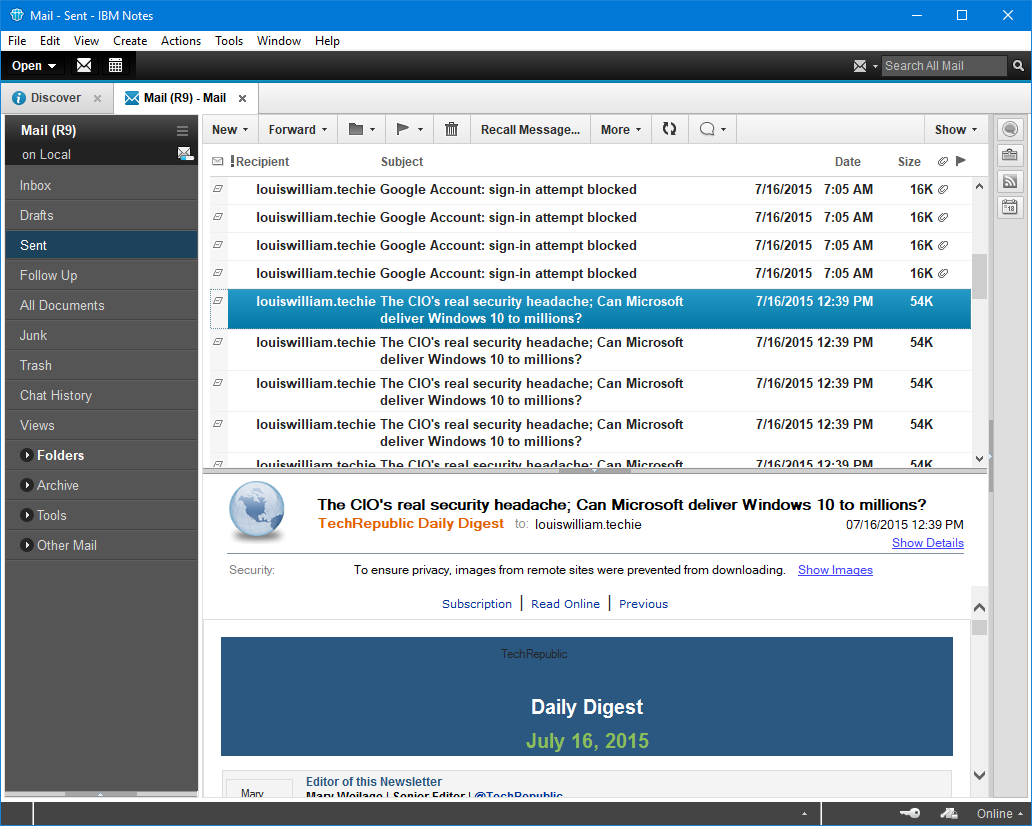Image resolution: width=1032 pixels, height=826 pixels.
Task: Expand the Archive section
Action: coord(27,485)
